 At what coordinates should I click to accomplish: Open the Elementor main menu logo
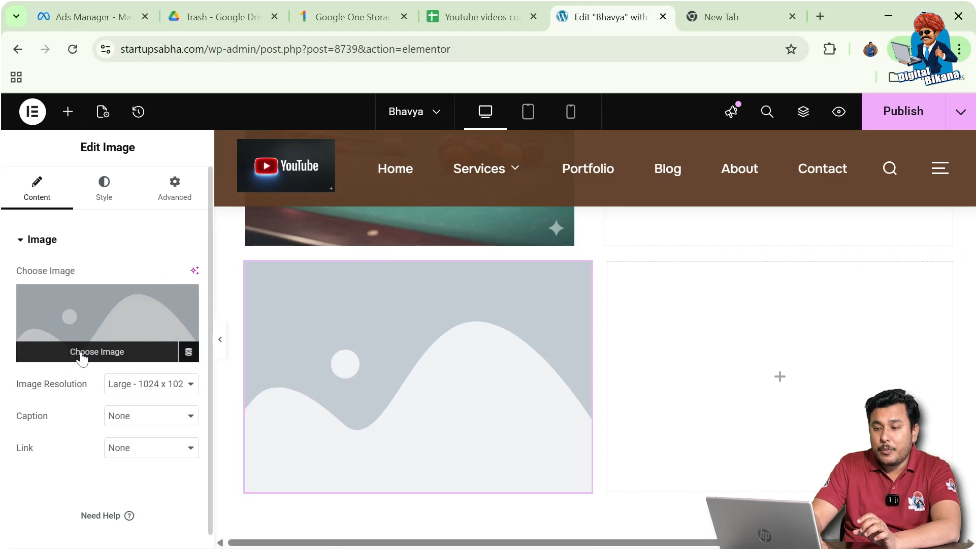[32, 112]
